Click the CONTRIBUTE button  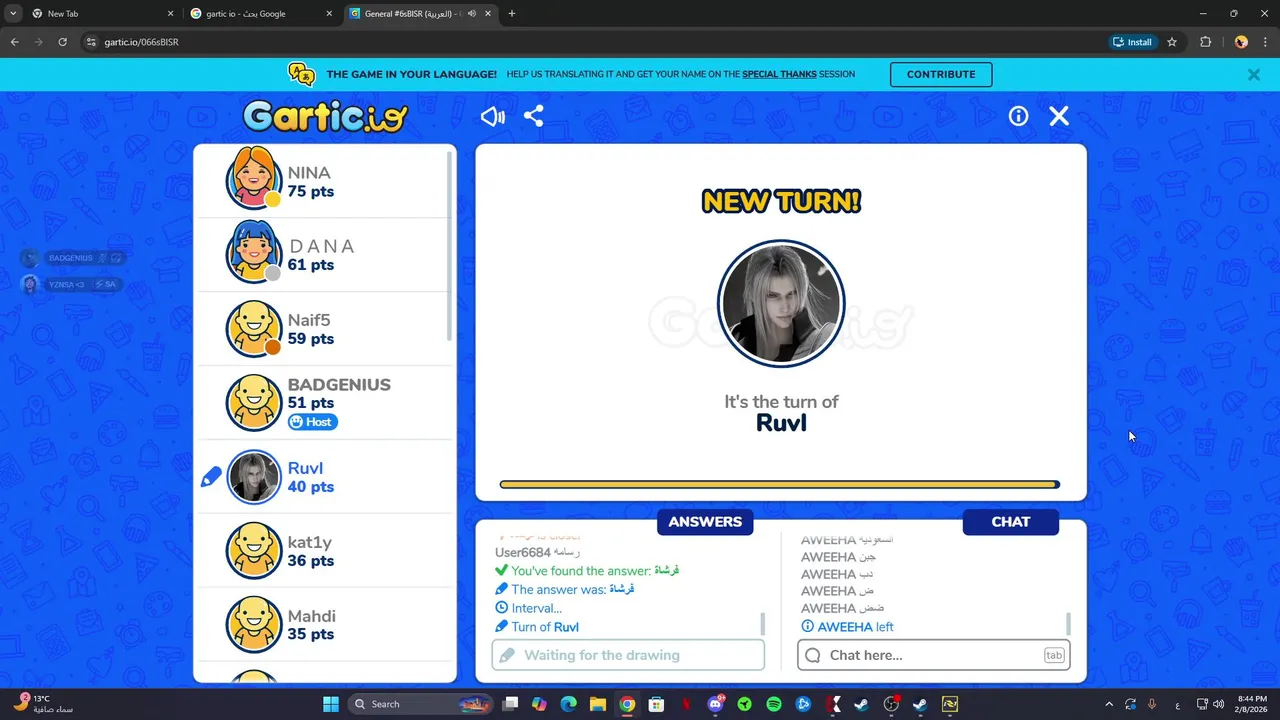coord(941,74)
